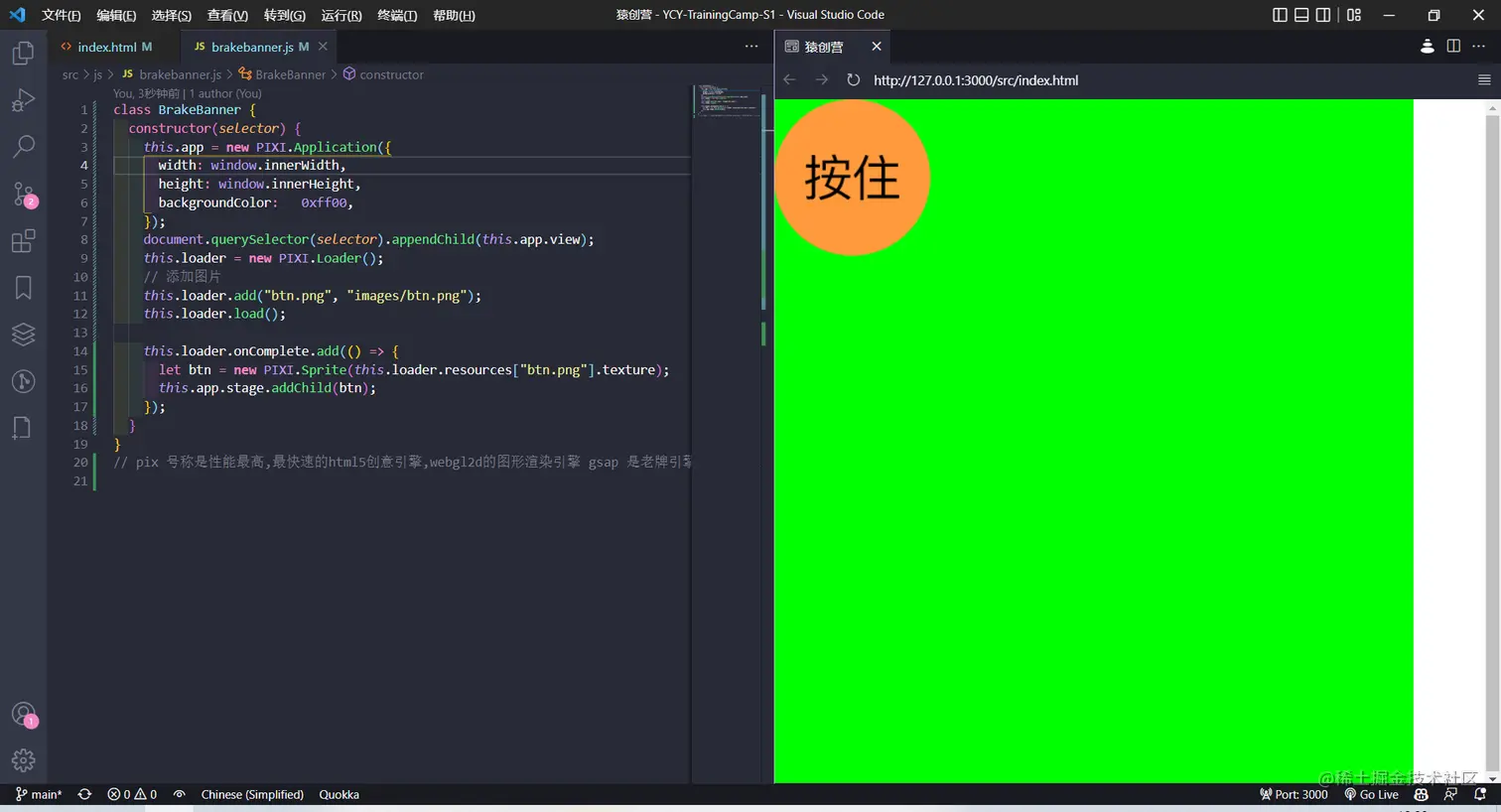The image size is (1501, 812).
Task: Expand the js breadcrumb folder
Action: point(97,74)
